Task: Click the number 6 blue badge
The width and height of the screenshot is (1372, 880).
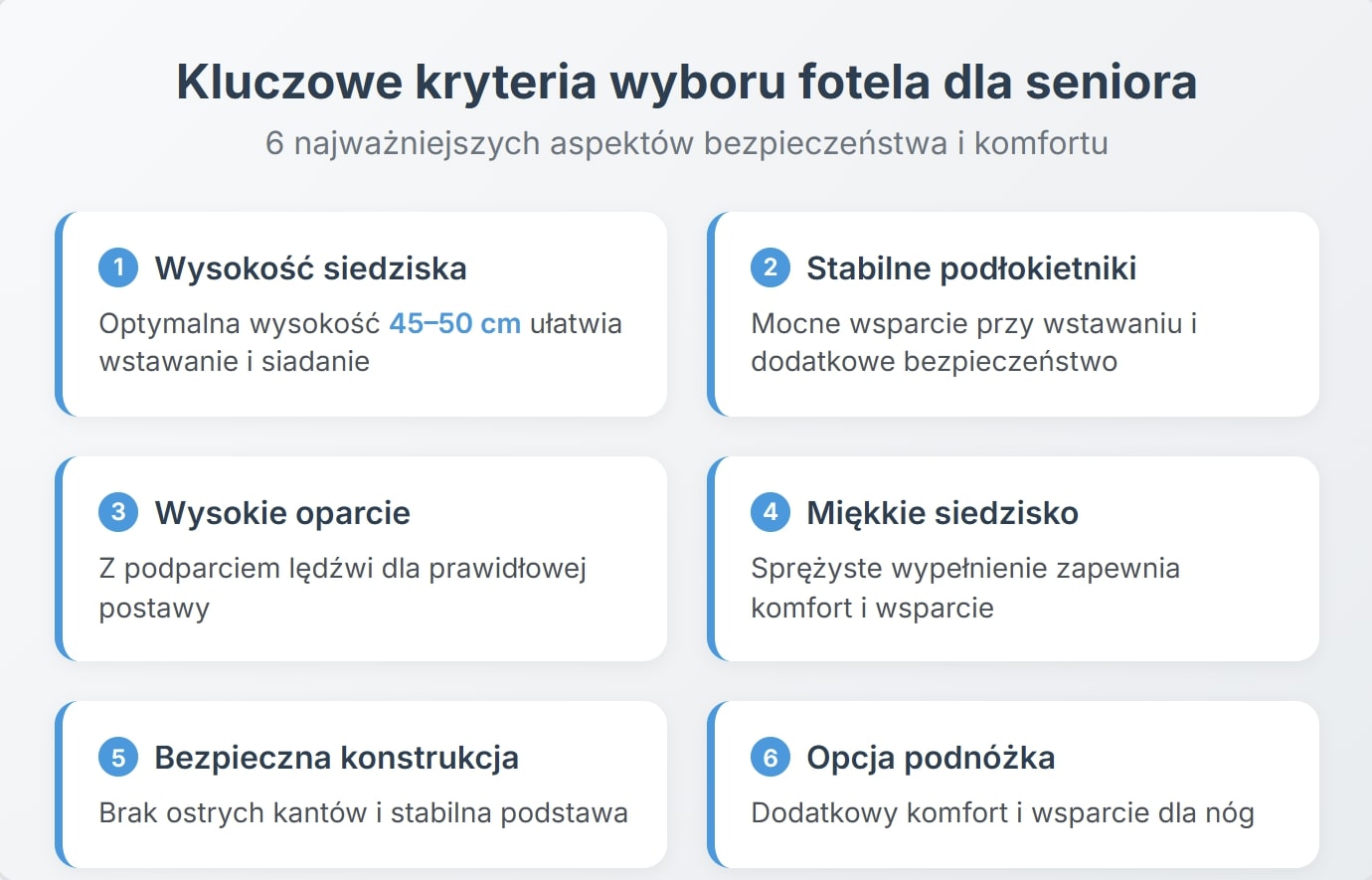Action: click(771, 758)
